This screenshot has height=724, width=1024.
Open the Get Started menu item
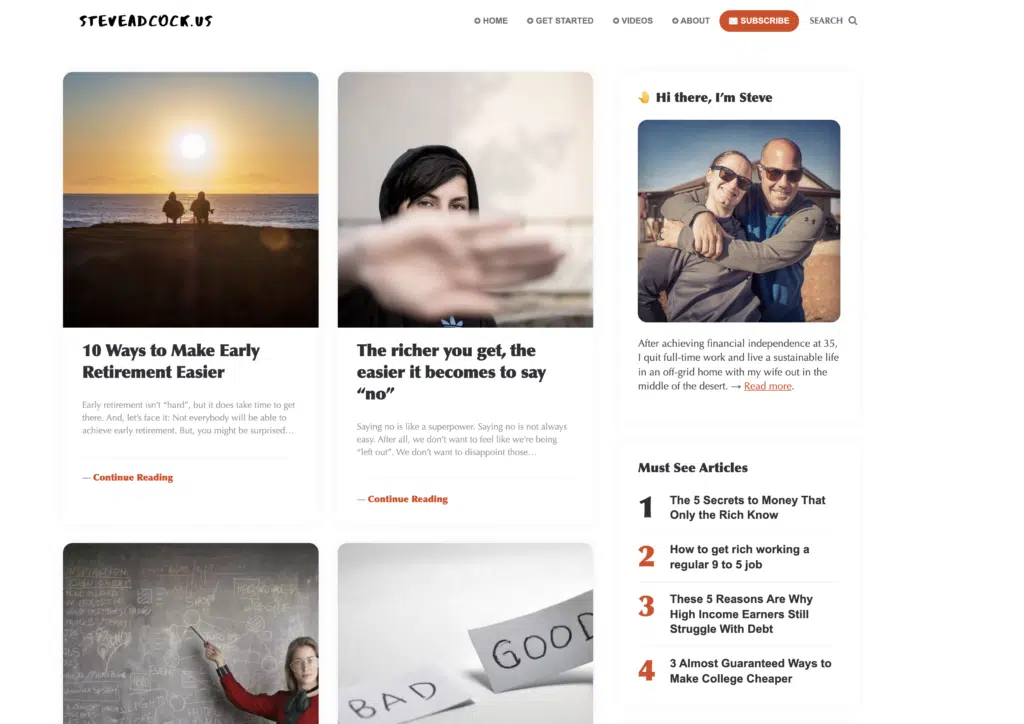560,21
